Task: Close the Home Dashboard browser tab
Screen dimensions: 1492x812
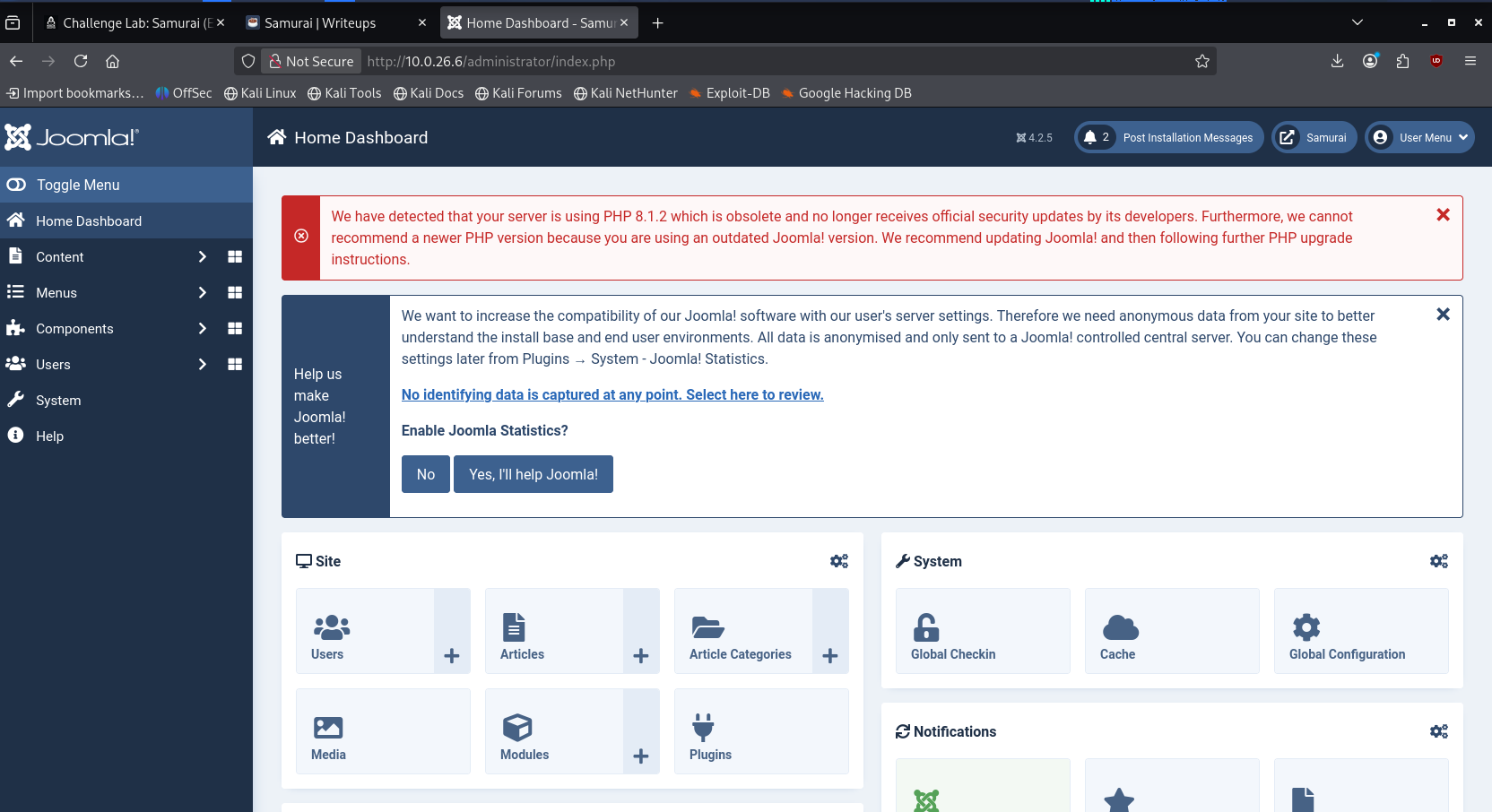Action: click(624, 22)
